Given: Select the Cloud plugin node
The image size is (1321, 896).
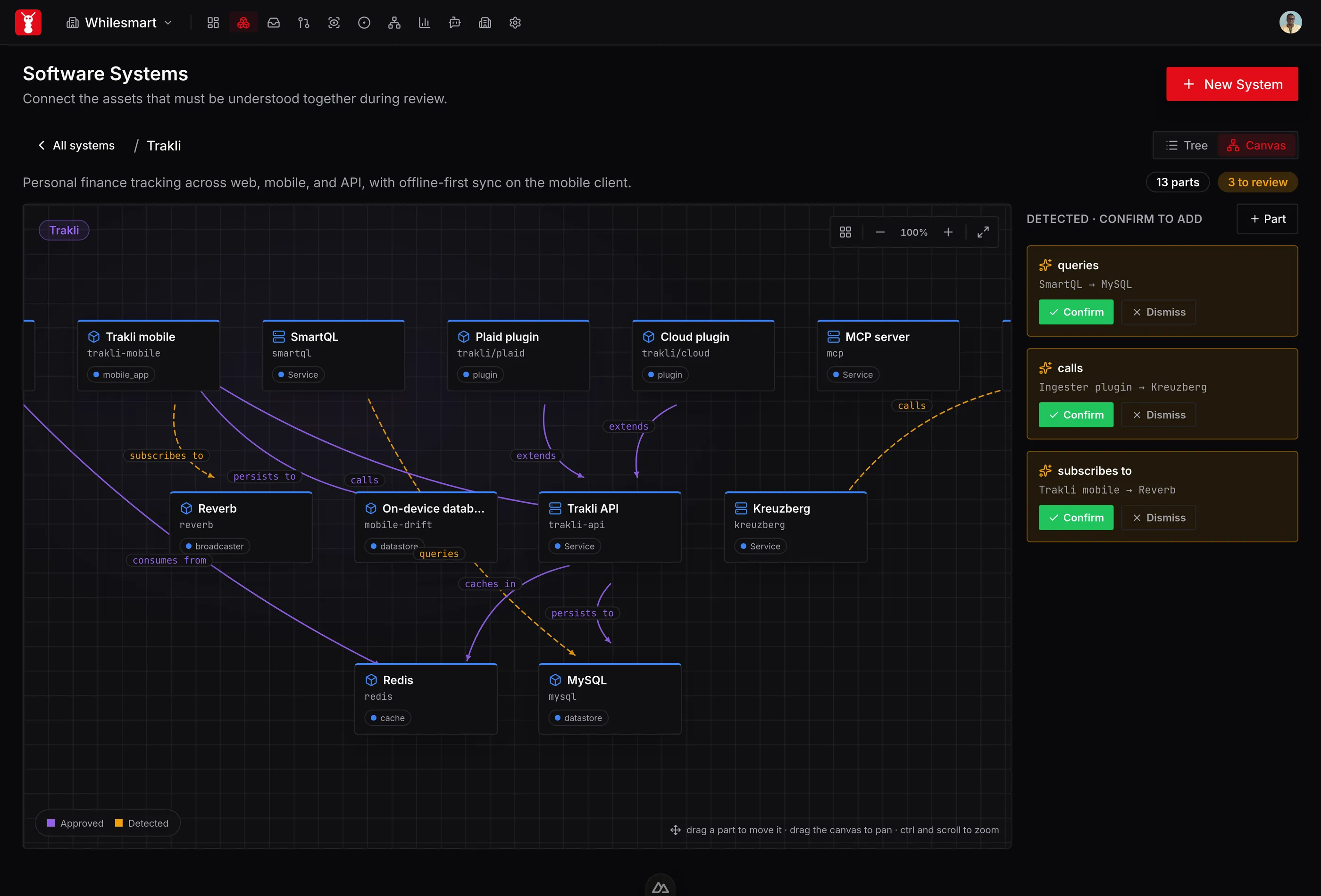Looking at the screenshot, I should coord(703,355).
